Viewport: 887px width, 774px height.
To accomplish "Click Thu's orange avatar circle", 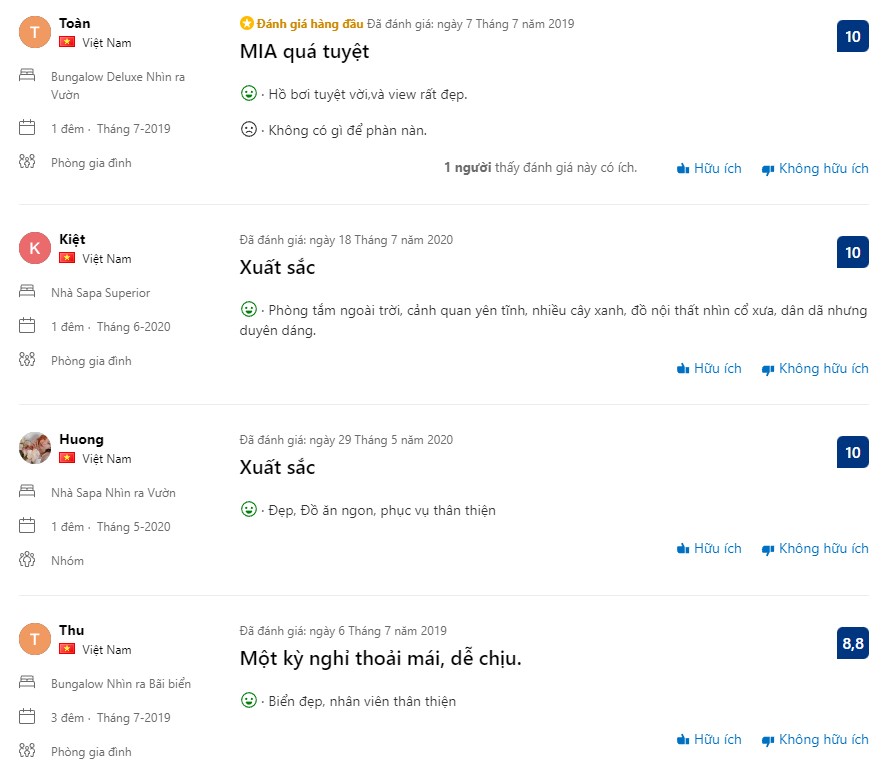I will click(x=35, y=639).
